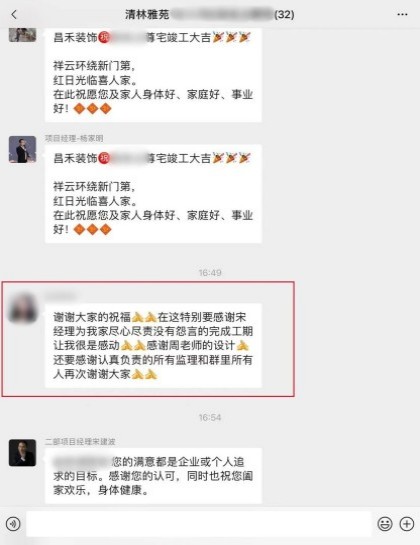The width and height of the screenshot is (420, 545).
Task: Tap the 谢谢大家的祝福 message bubble
Action: click(x=153, y=345)
